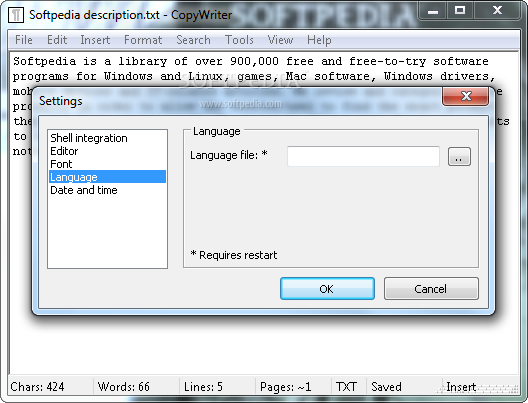Image resolution: width=528 pixels, height=403 pixels.
Task: Select Language settings category
Action: coord(107,177)
